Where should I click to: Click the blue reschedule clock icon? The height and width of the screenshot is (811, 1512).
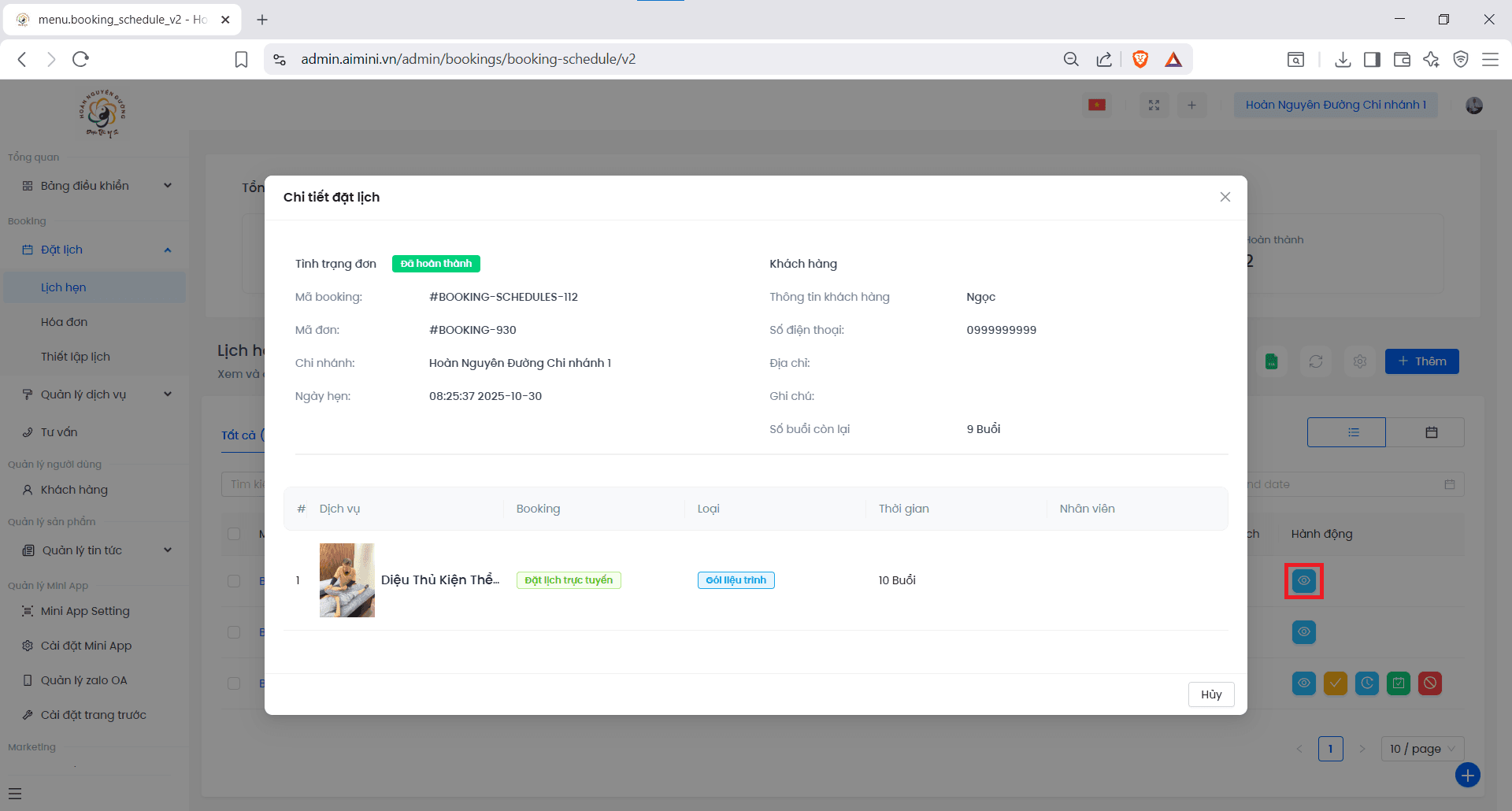click(1366, 683)
